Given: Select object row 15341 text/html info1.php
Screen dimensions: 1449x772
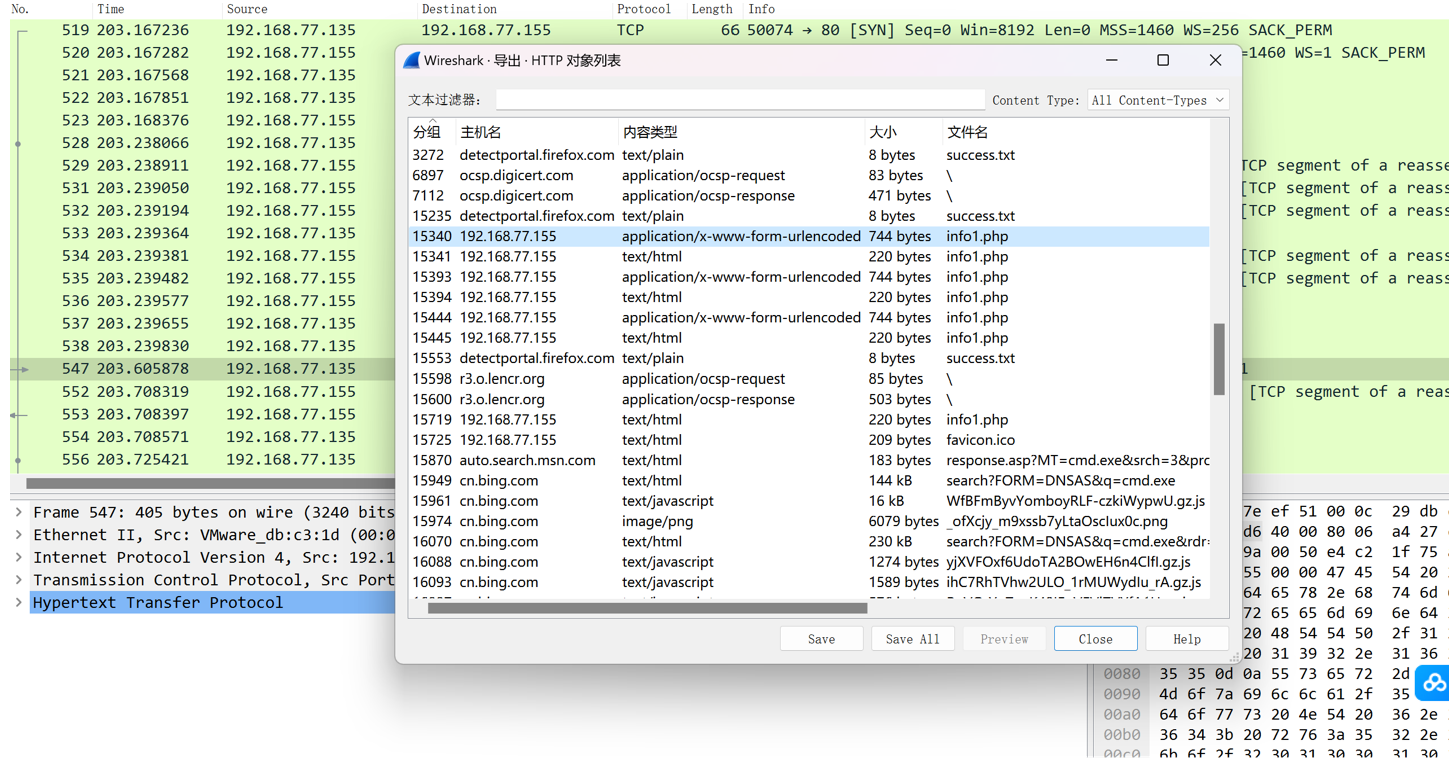Looking at the screenshot, I should tap(809, 257).
